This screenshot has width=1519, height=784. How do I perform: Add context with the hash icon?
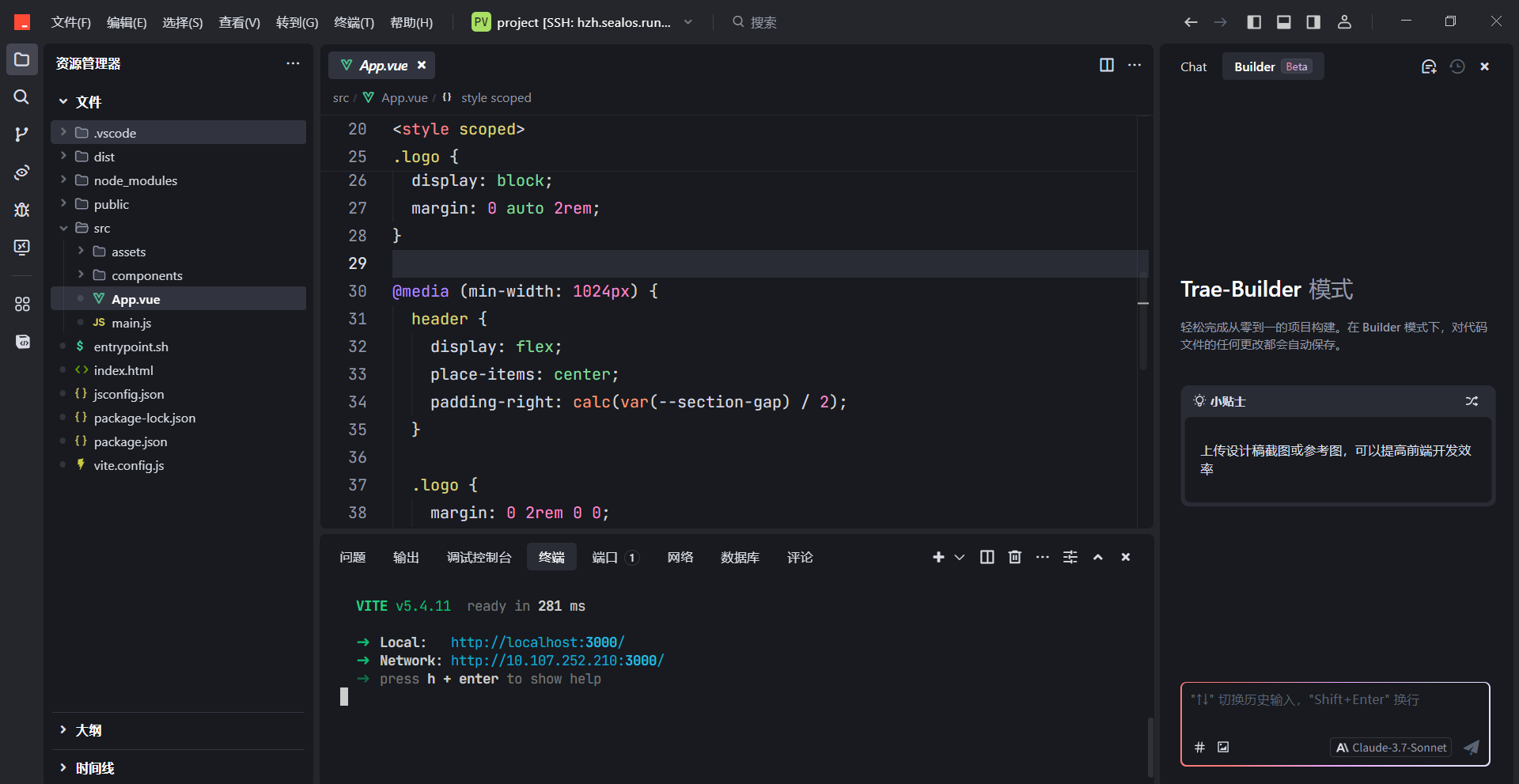coord(1199,747)
